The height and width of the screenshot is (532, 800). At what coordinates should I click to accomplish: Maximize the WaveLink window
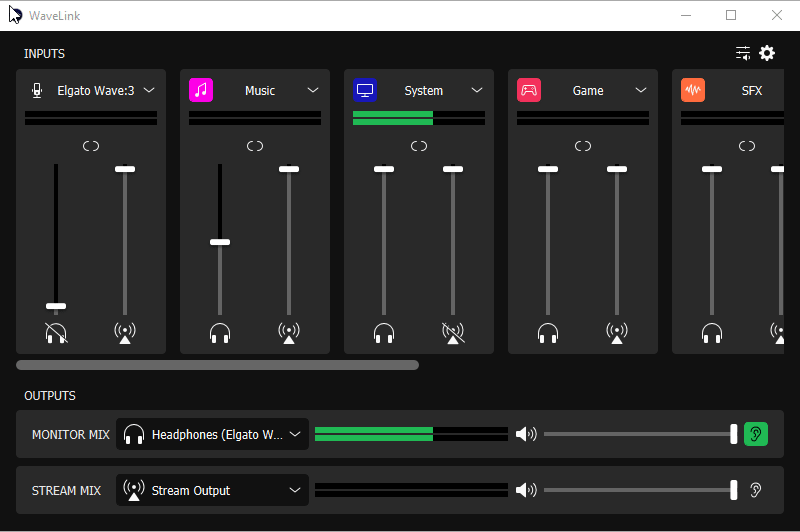point(731,15)
